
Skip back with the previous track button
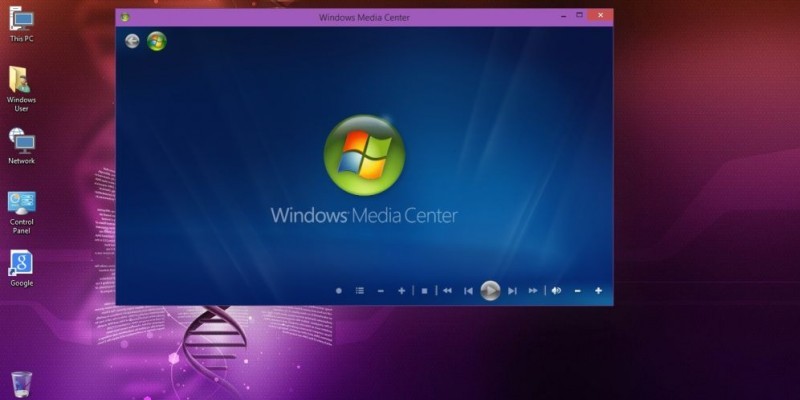tap(468, 291)
